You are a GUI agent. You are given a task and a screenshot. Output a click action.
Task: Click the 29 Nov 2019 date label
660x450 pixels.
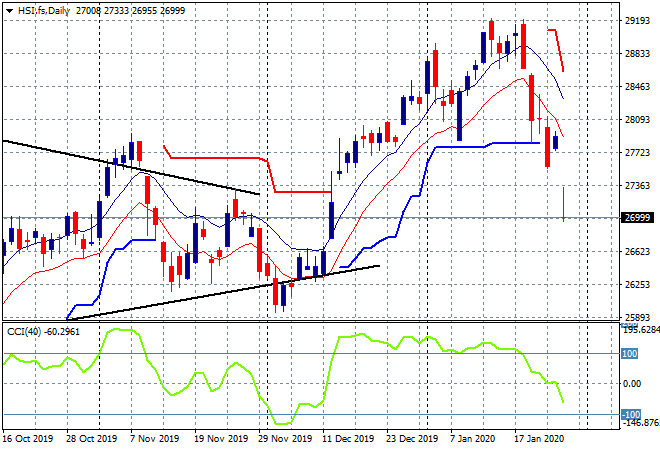[285, 438]
